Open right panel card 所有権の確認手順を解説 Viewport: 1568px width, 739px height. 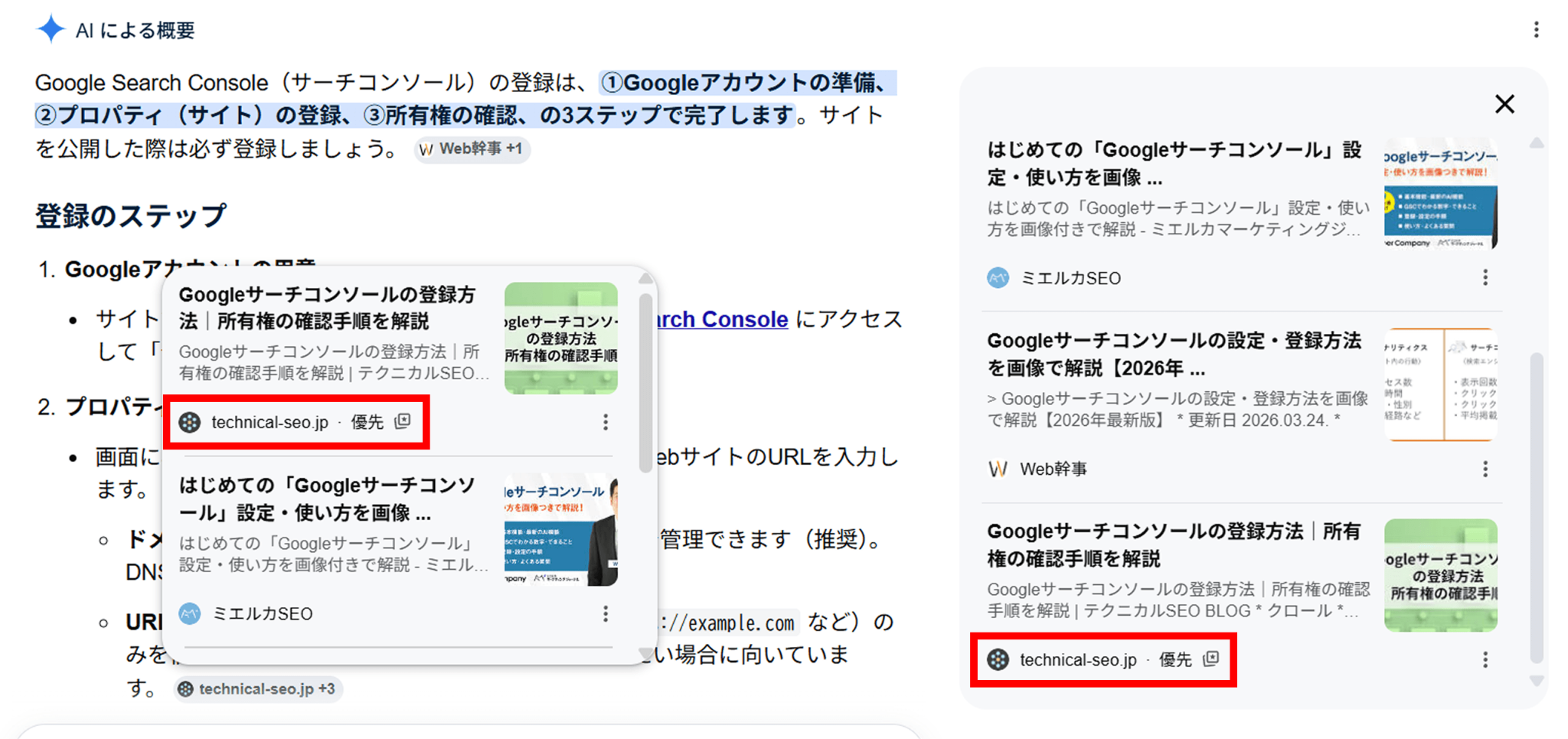pos(1175,544)
